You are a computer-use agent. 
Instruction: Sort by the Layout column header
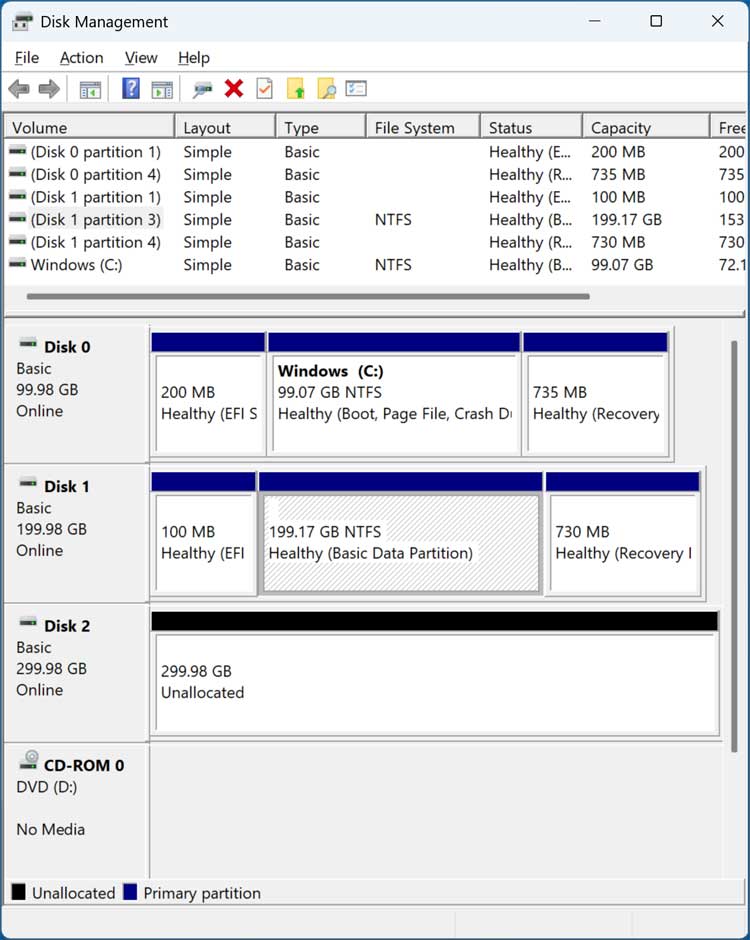tap(225, 128)
